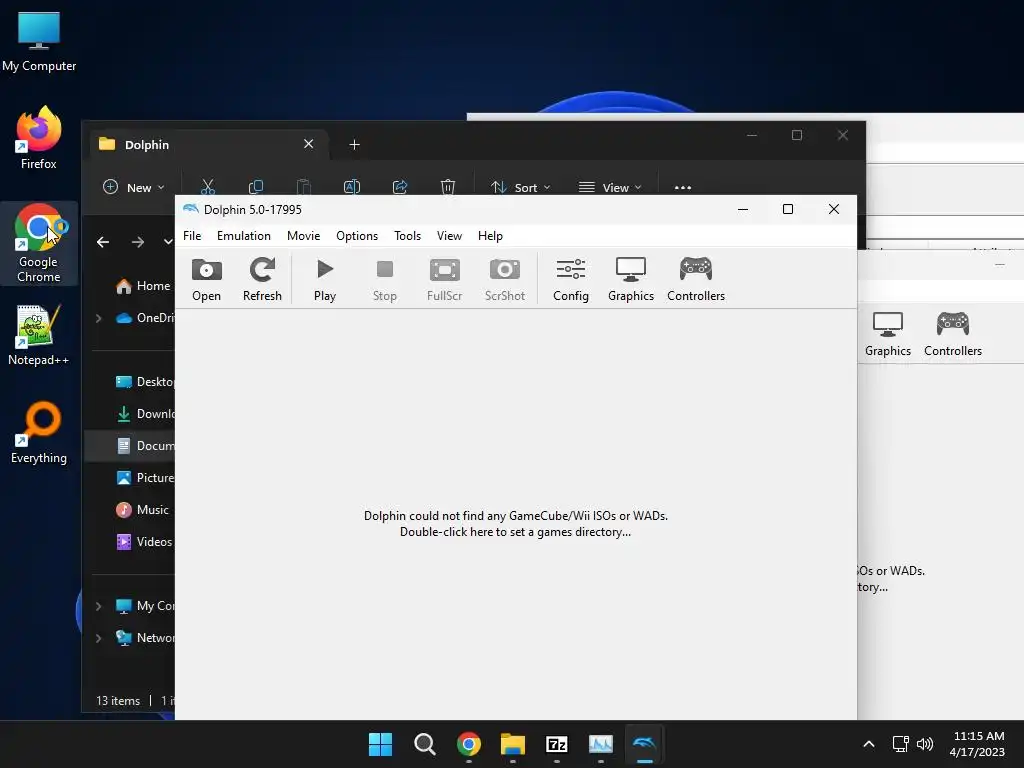The height and width of the screenshot is (768, 1024).
Task: Select the Notepad++ desktop shortcut
Action: coord(39,334)
